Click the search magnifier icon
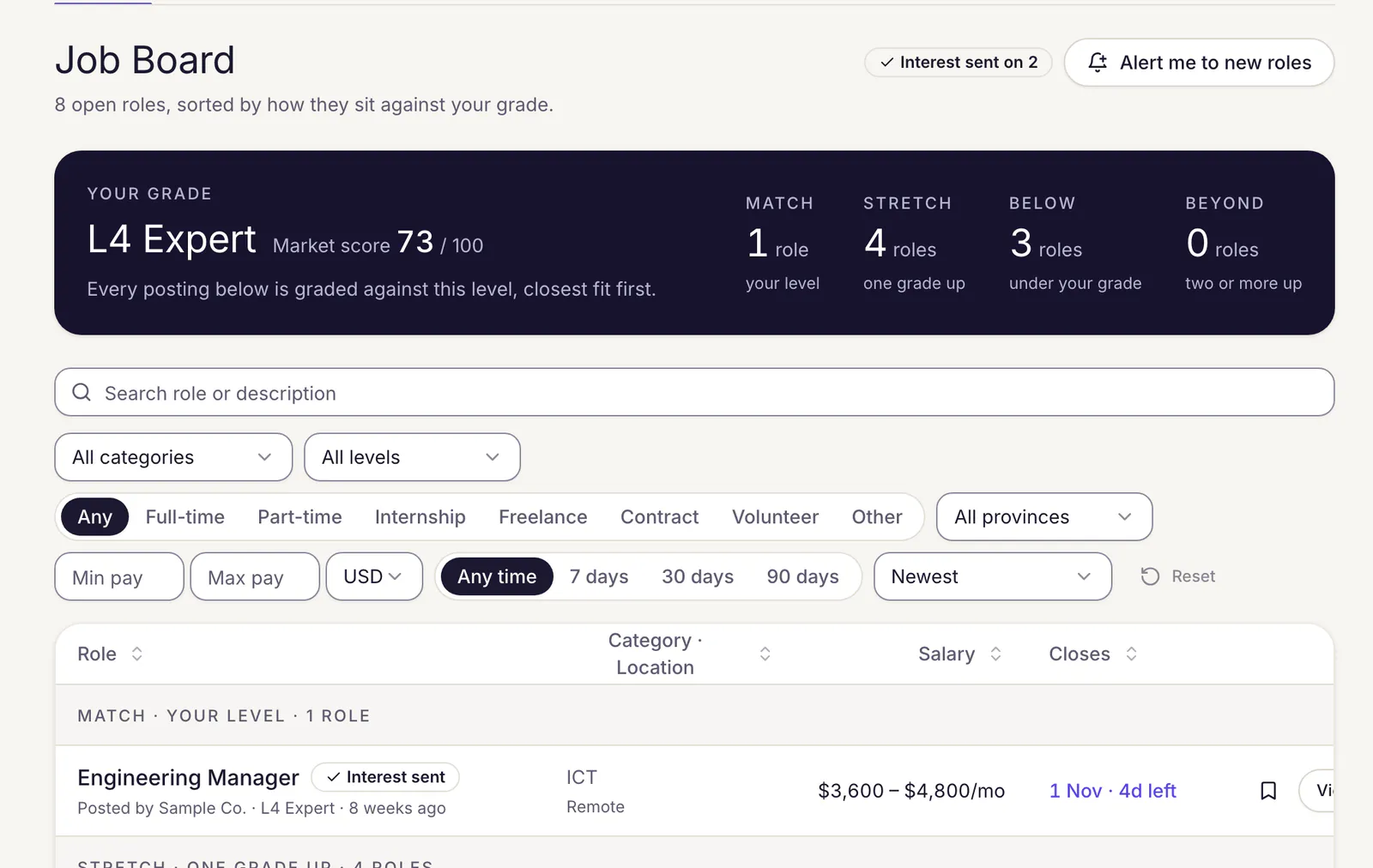Image resolution: width=1373 pixels, height=868 pixels. (82, 393)
